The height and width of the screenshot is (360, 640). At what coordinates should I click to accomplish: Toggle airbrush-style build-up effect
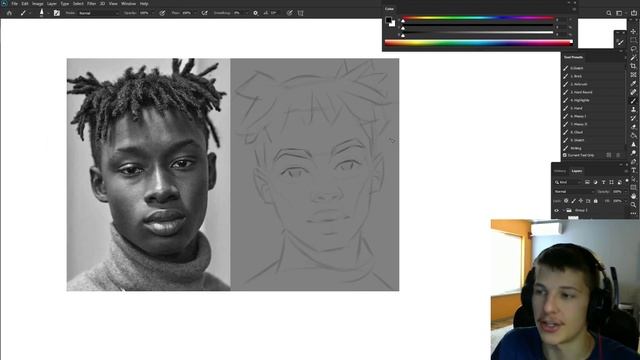(x=204, y=13)
